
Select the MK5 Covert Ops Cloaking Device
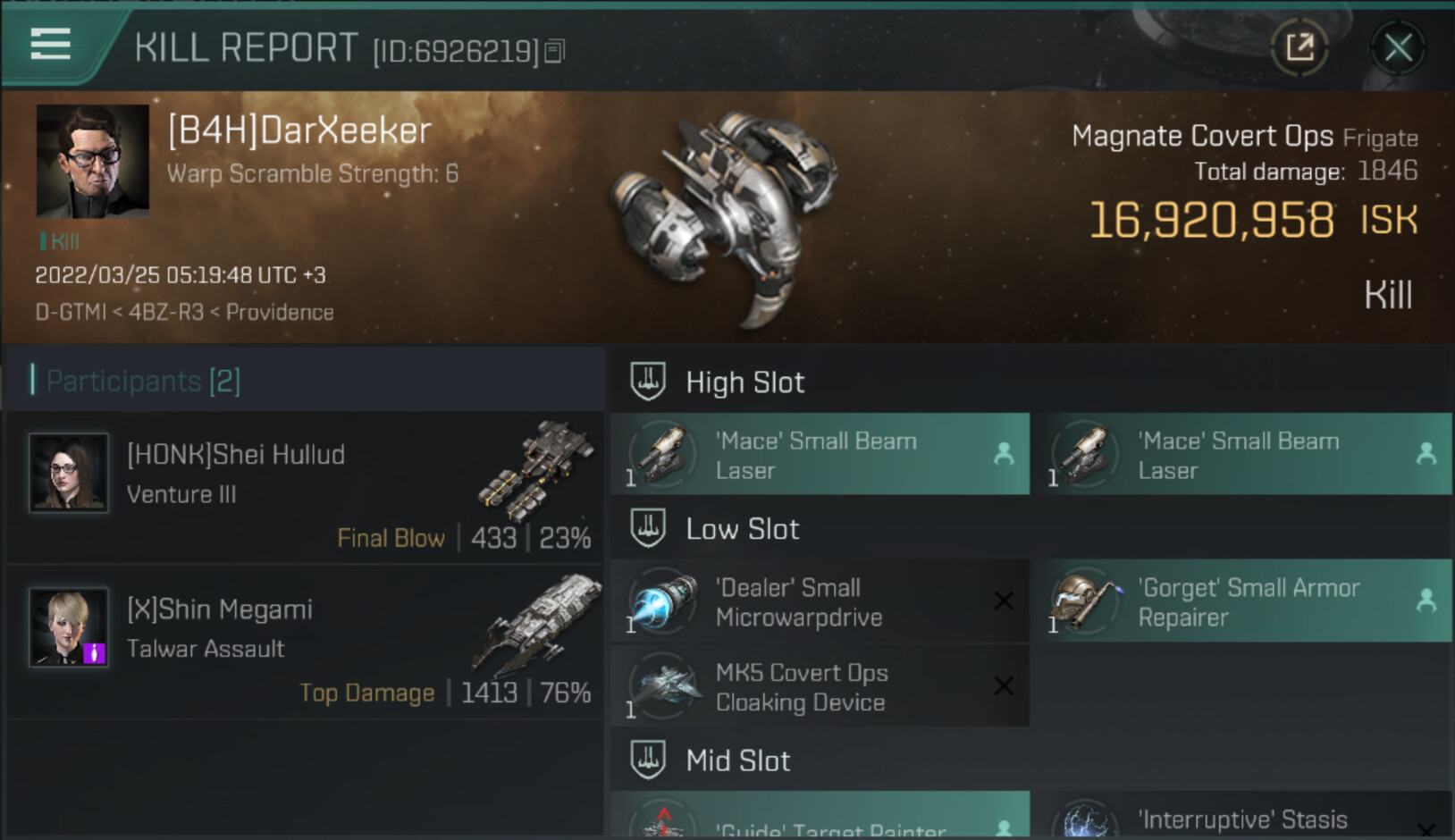(x=820, y=687)
